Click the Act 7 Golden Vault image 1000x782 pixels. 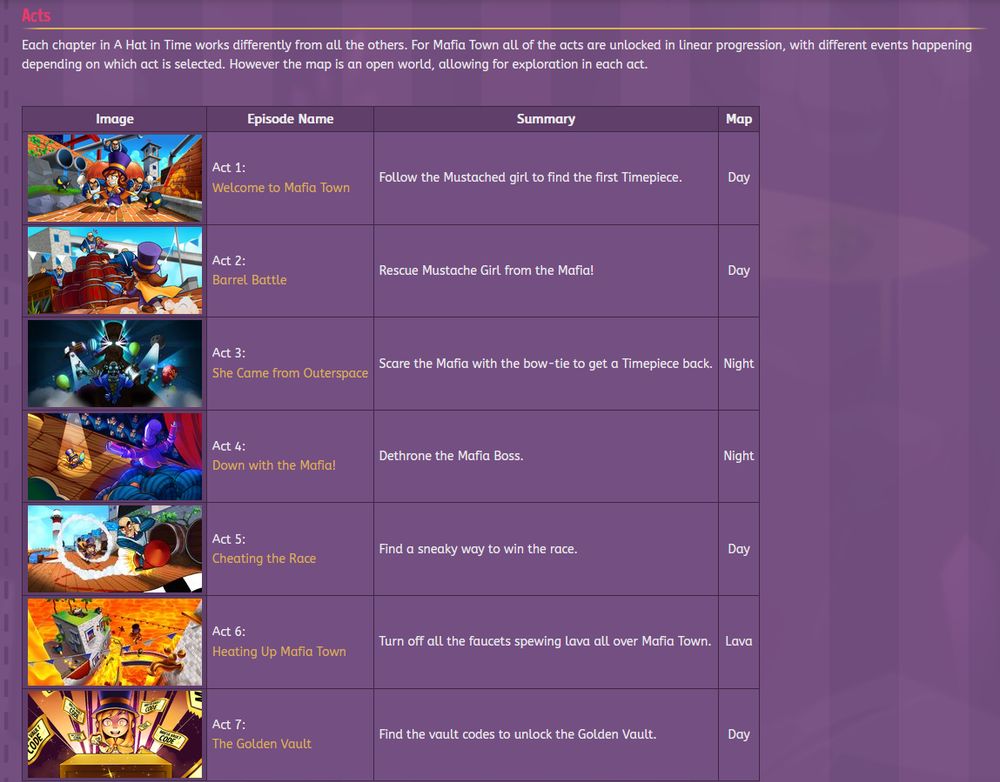click(115, 734)
